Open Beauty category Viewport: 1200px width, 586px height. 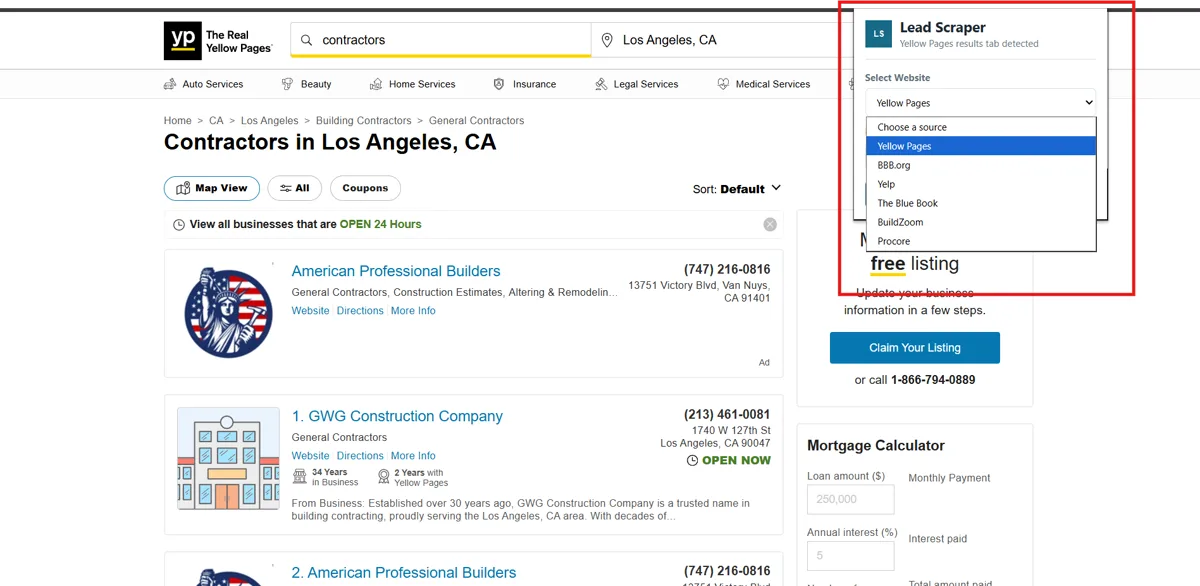coord(306,84)
